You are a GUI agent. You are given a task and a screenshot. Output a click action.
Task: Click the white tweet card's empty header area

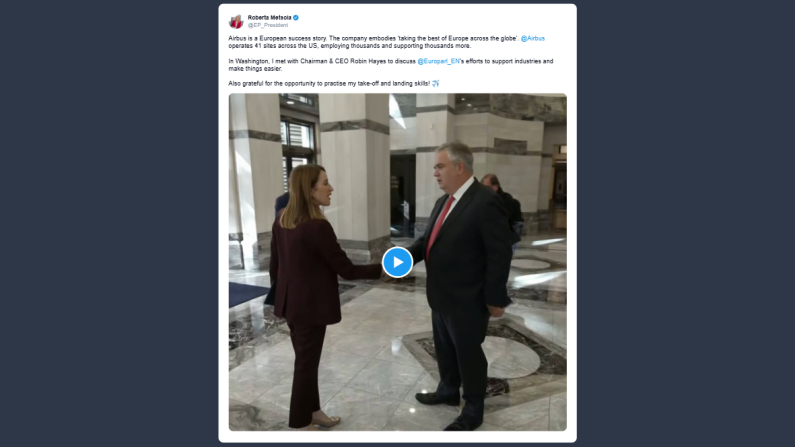pos(431,20)
